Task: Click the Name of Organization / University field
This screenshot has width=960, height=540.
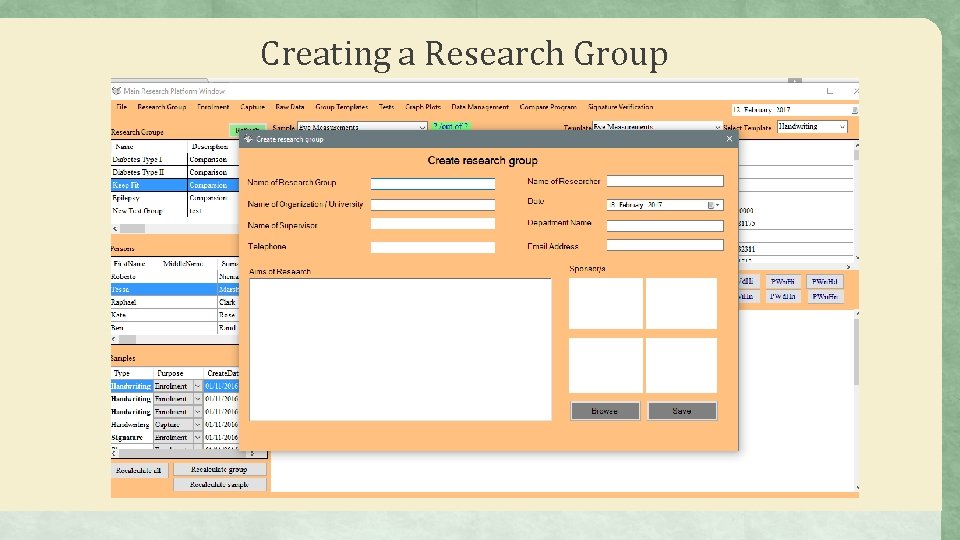Action: (433, 205)
